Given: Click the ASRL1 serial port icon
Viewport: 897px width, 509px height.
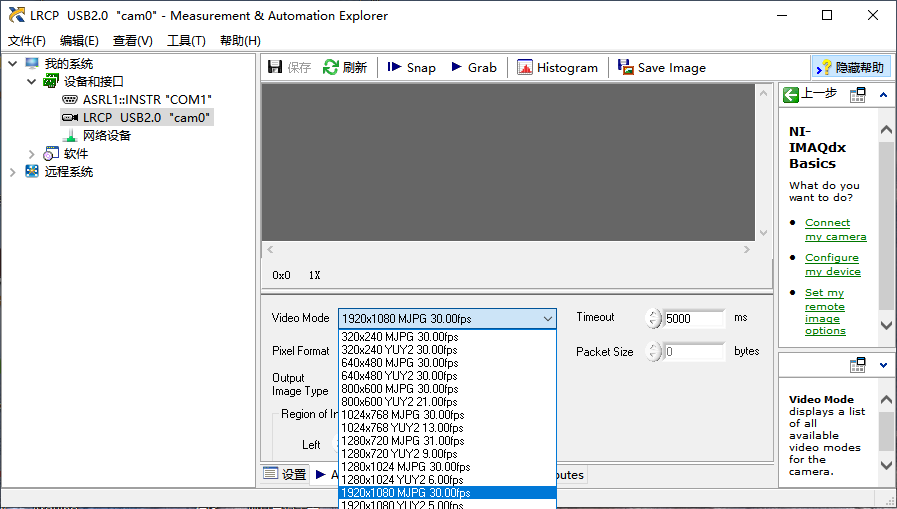Looking at the screenshot, I should pyautogui.click(x=70, y=99).
